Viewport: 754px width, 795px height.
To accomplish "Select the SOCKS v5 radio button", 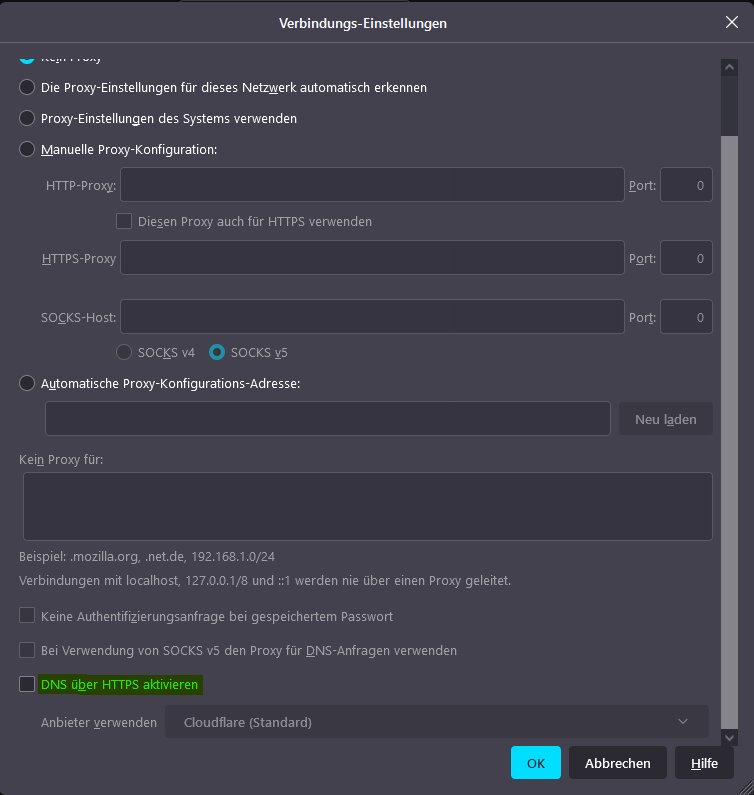I will (x=217, y=352).
